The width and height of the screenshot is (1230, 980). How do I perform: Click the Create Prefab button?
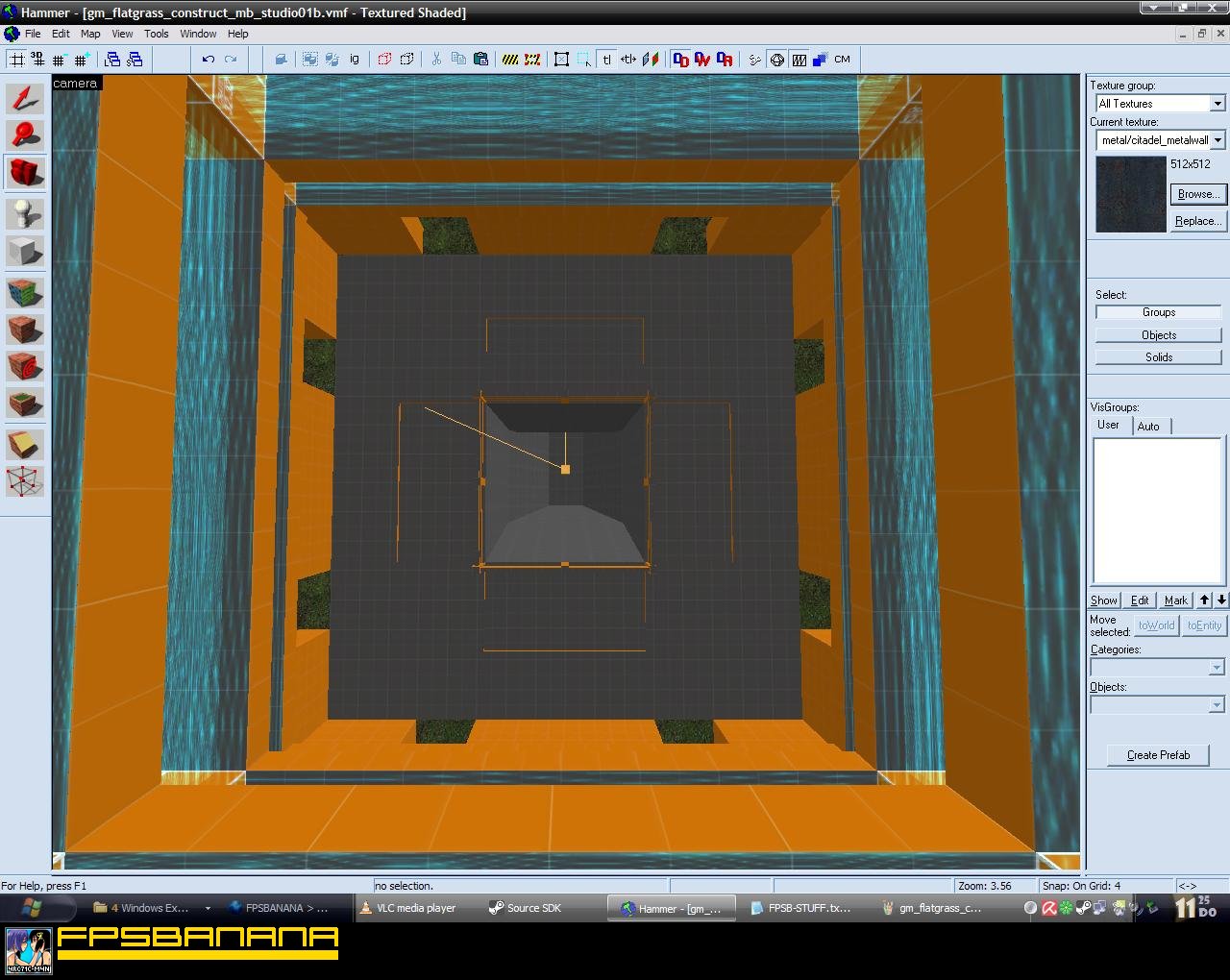1158,755
